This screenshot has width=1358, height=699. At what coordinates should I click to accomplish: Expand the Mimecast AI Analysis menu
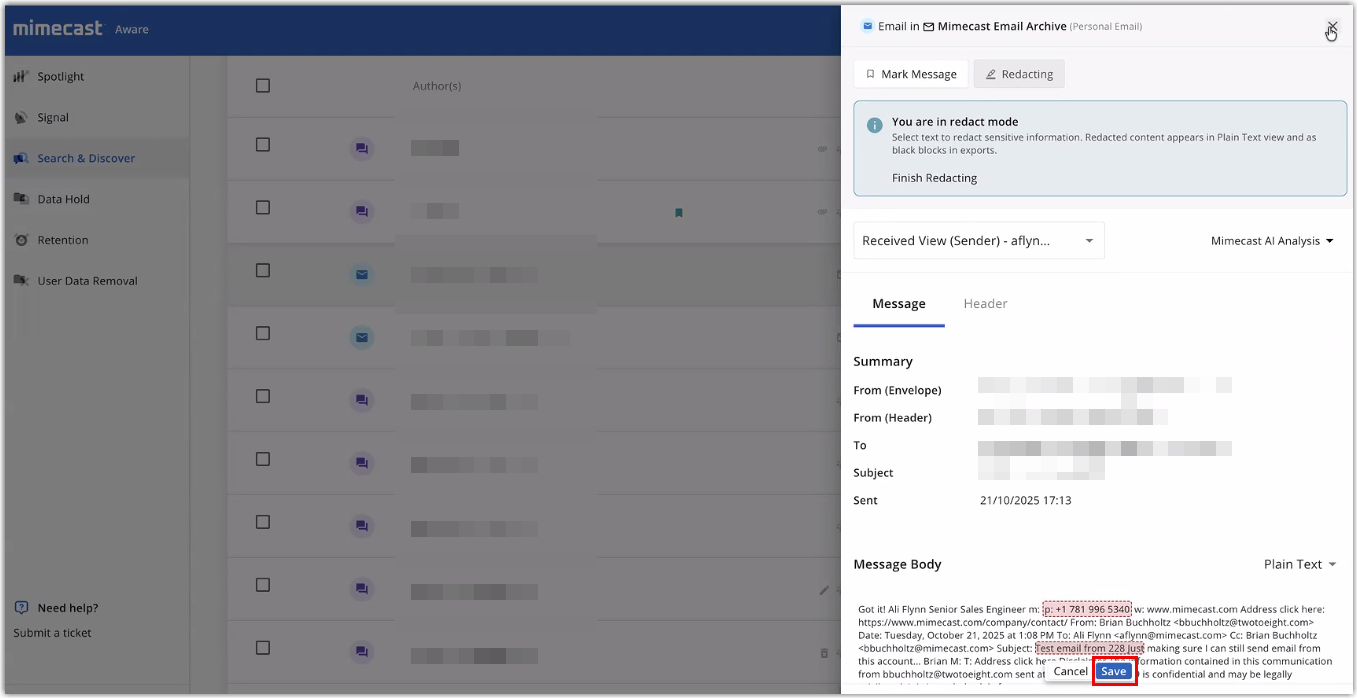tap(1272, 241)
